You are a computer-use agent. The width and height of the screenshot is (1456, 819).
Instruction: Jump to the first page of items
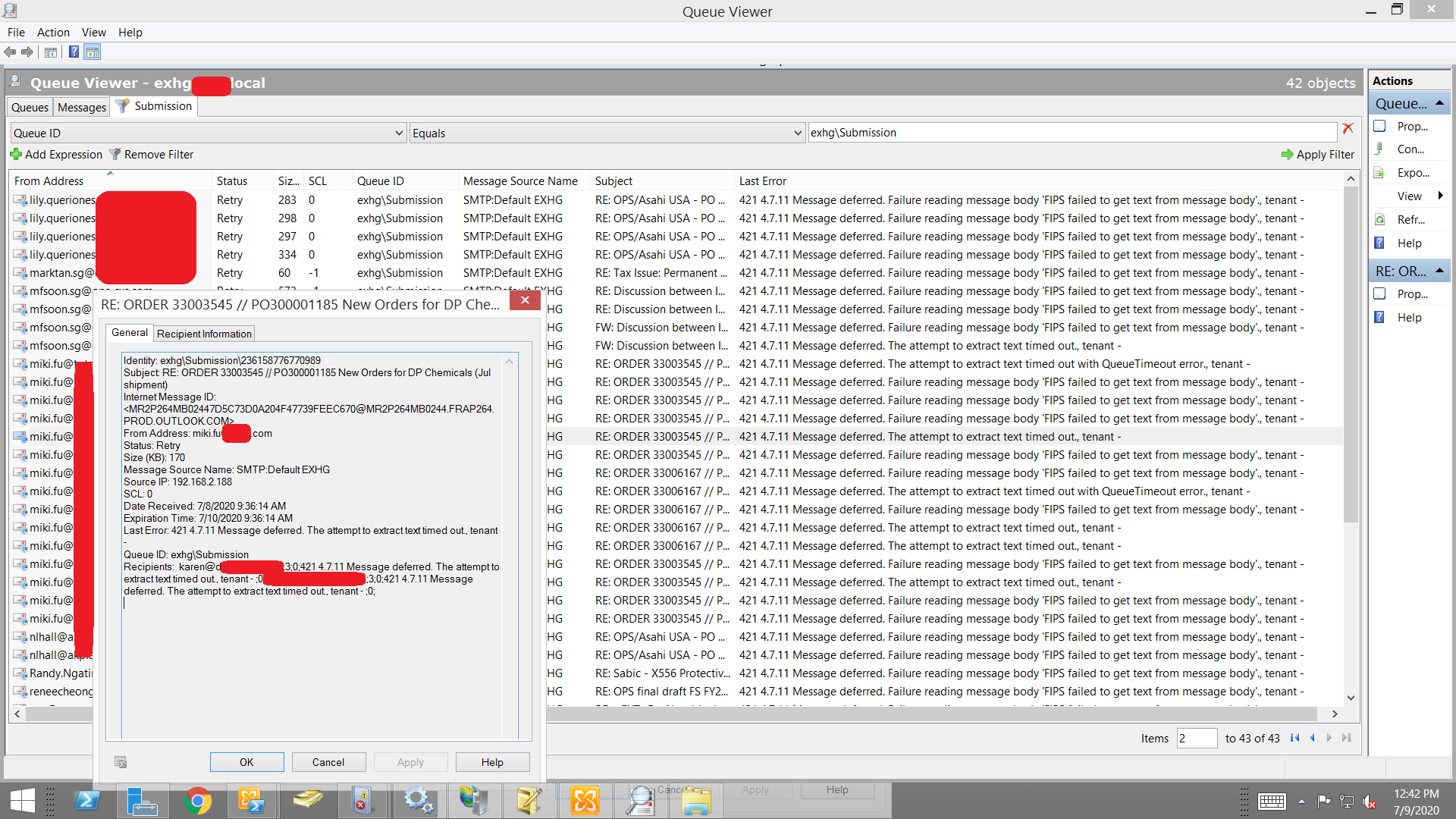tap(1294, 738)
